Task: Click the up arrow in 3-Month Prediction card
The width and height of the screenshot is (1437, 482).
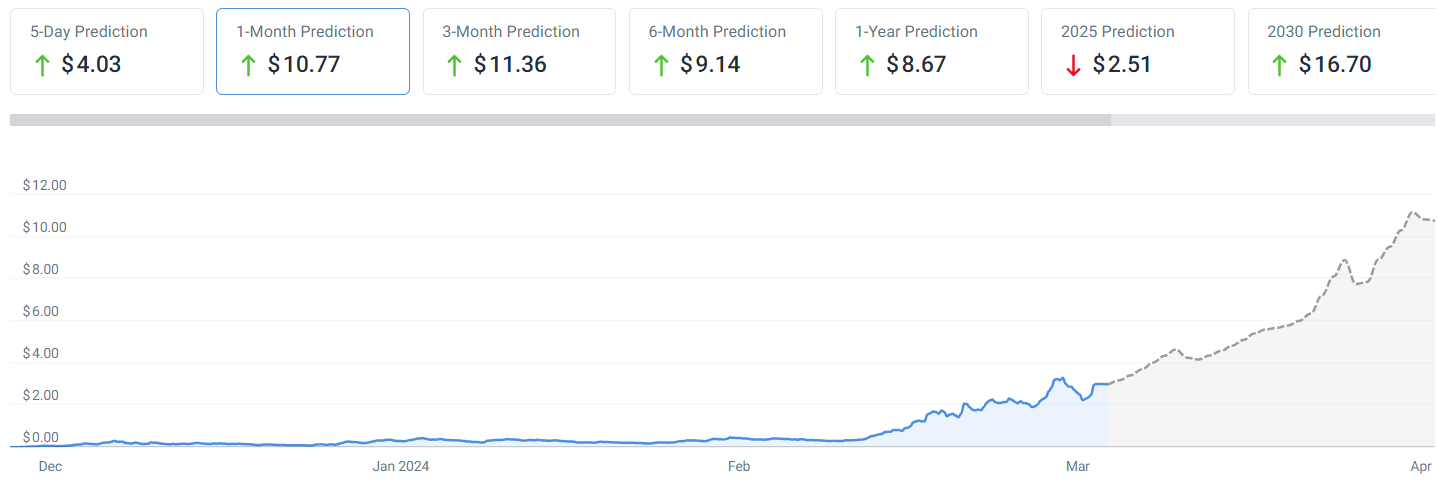Action: click(454, 65)
